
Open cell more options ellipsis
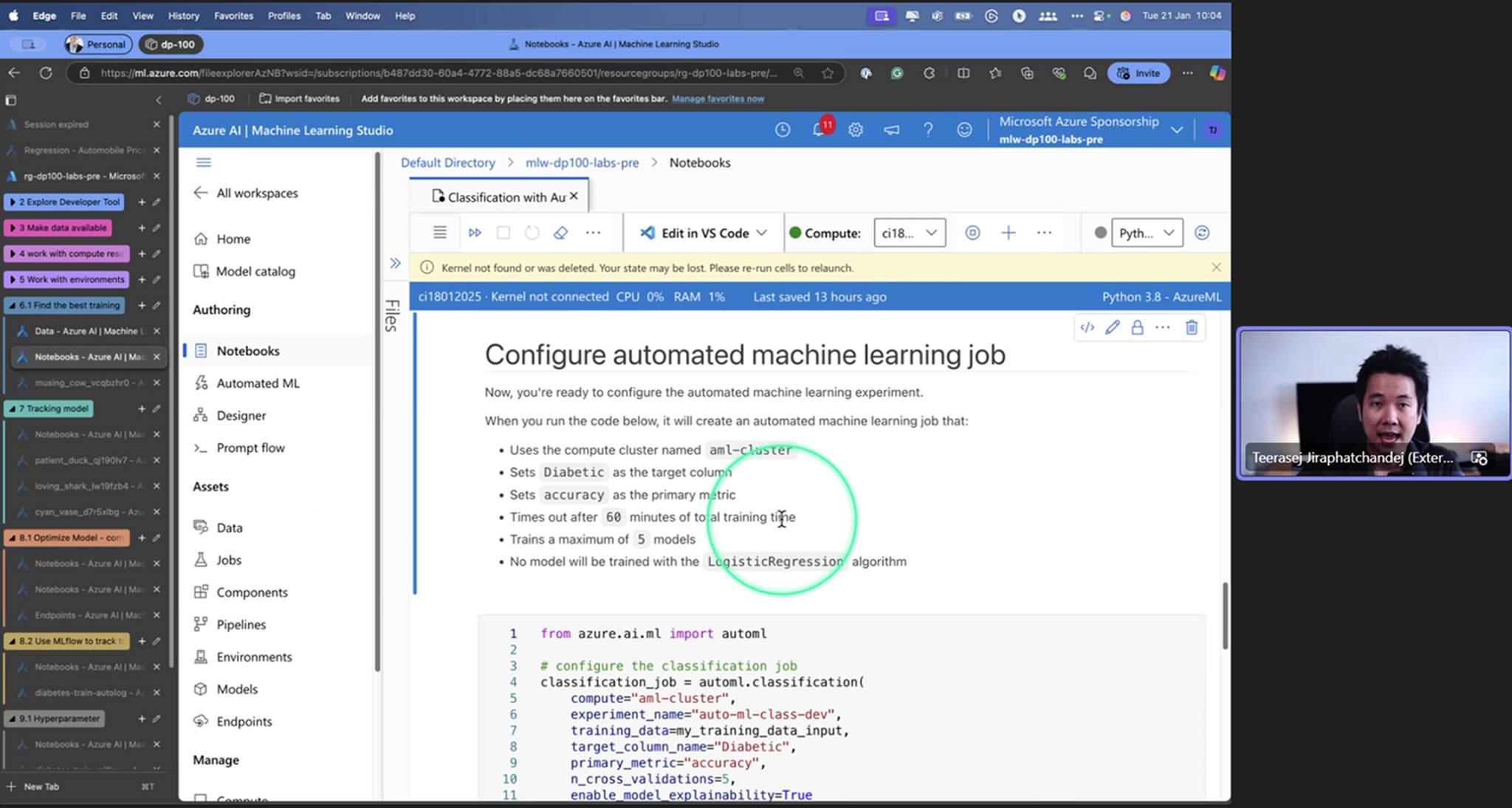1163,327
